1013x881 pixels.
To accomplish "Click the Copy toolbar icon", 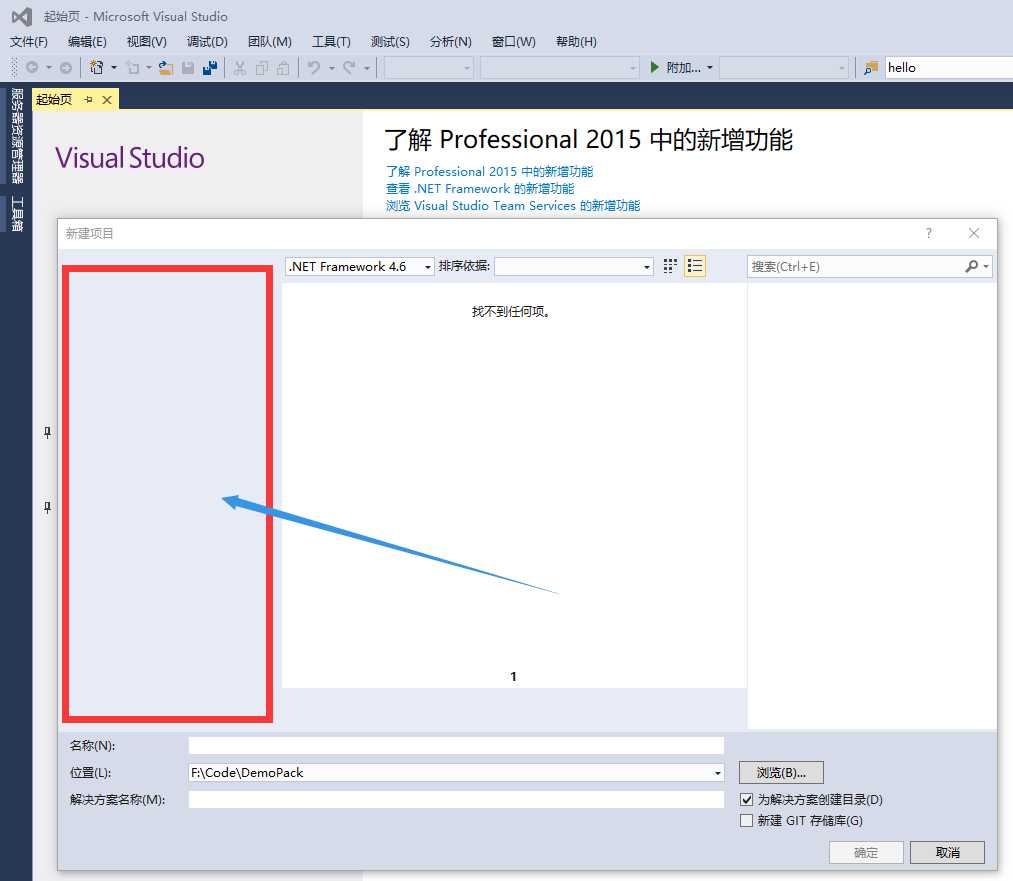I will tap(262, 67).
